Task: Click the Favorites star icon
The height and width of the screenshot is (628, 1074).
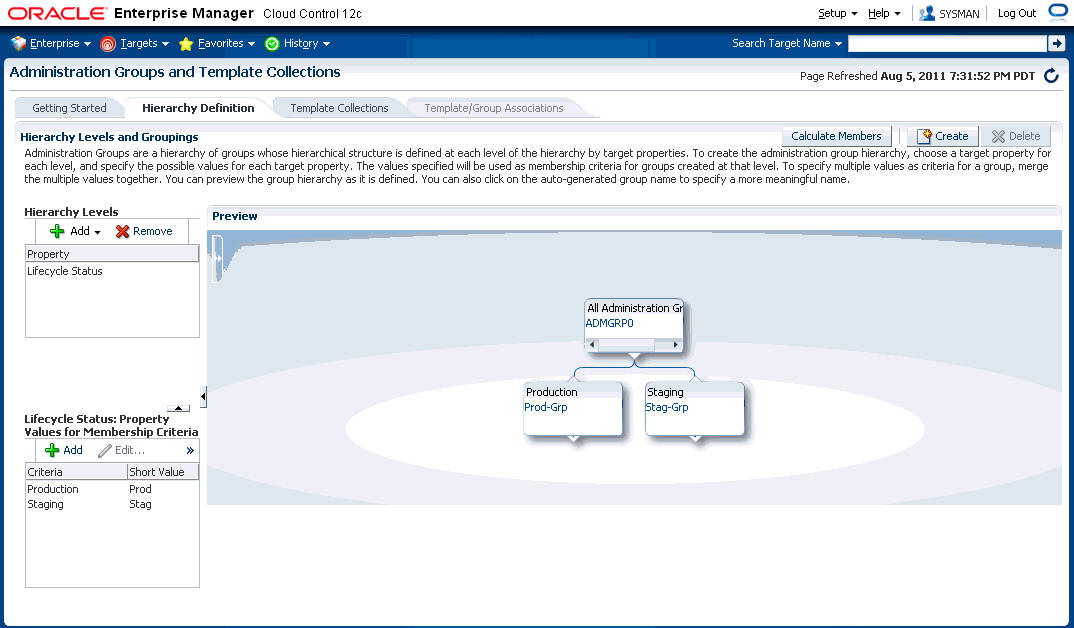Action: [186, 44]
